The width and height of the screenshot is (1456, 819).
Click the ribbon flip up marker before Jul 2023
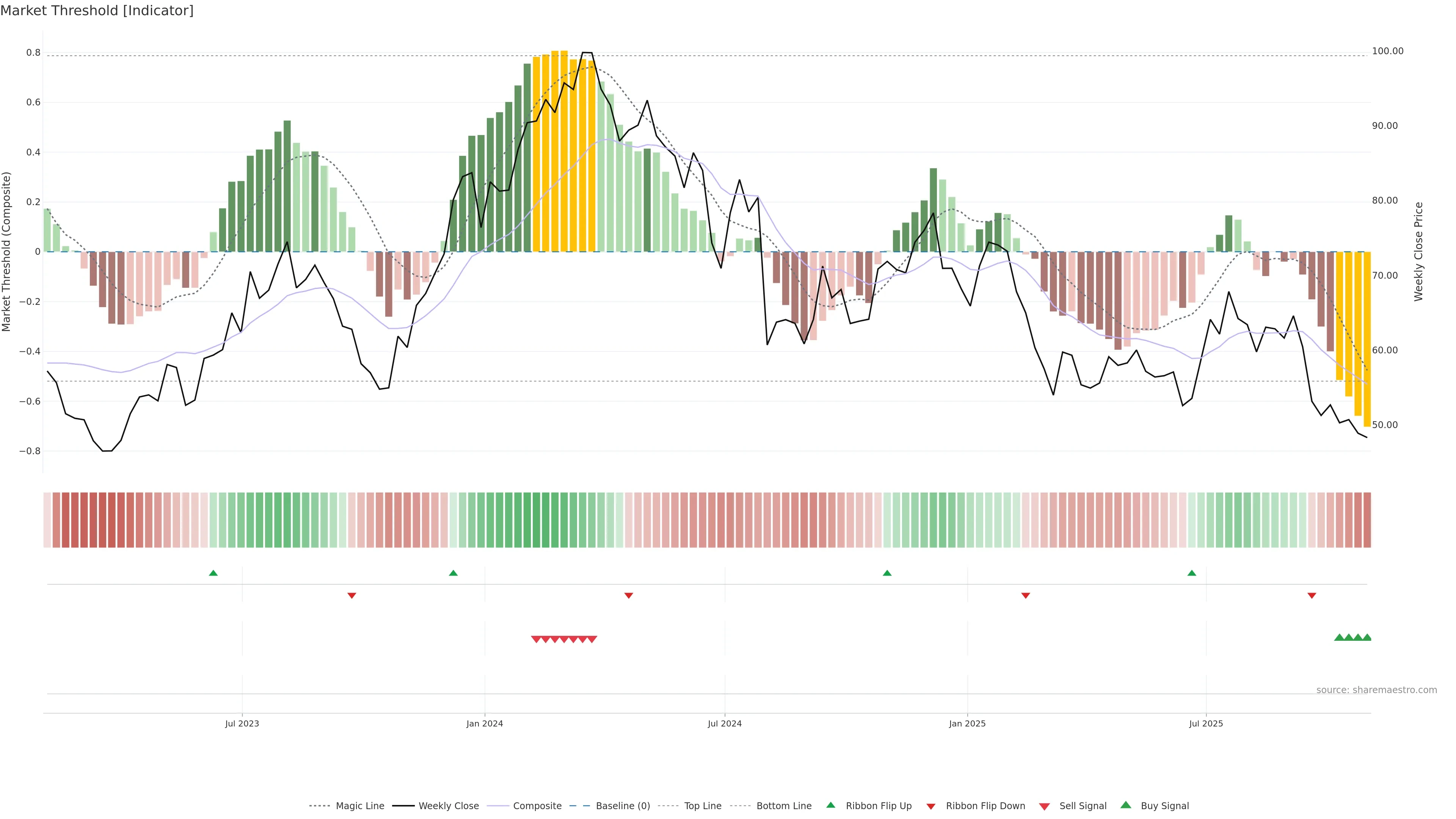(213, 573)
